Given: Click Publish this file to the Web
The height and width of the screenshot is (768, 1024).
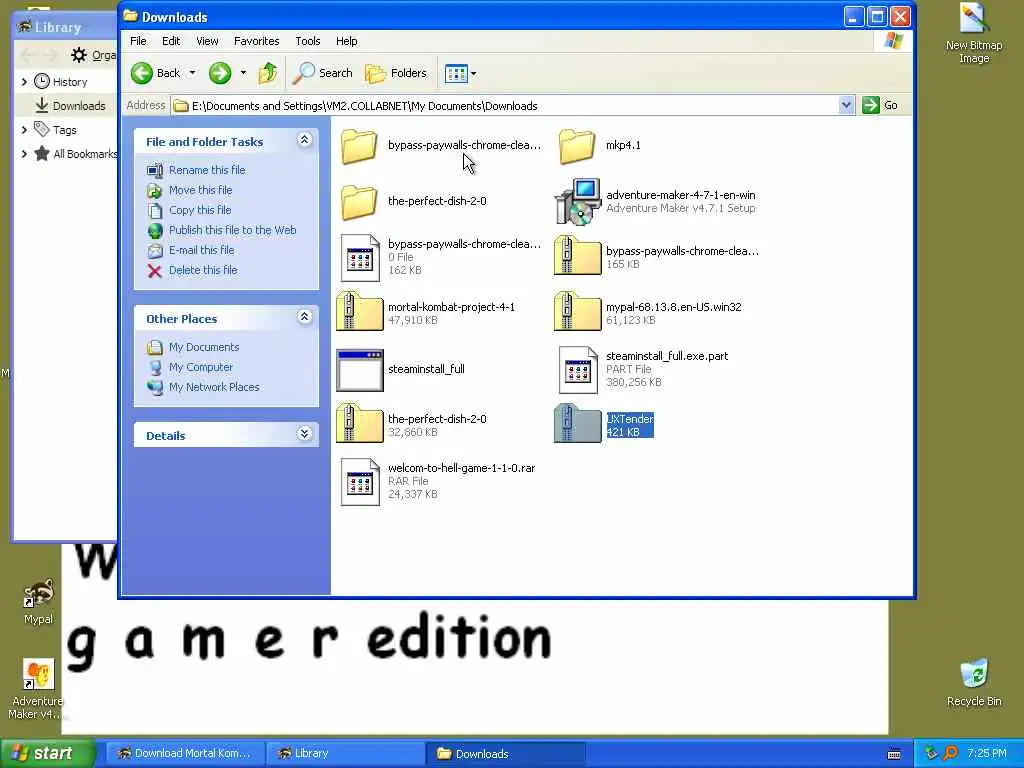Looking at the screenshot, I should pos(232,230).
